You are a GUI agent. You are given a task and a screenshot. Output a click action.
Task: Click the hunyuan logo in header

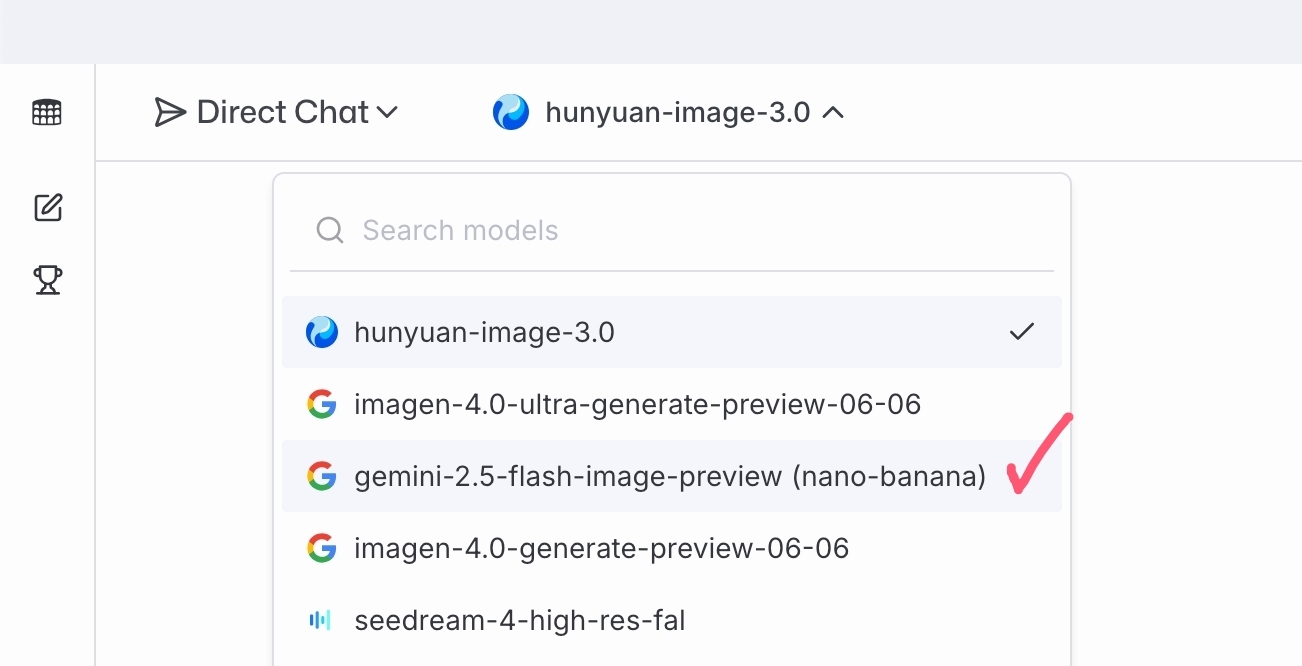click(x=511, y=112)
